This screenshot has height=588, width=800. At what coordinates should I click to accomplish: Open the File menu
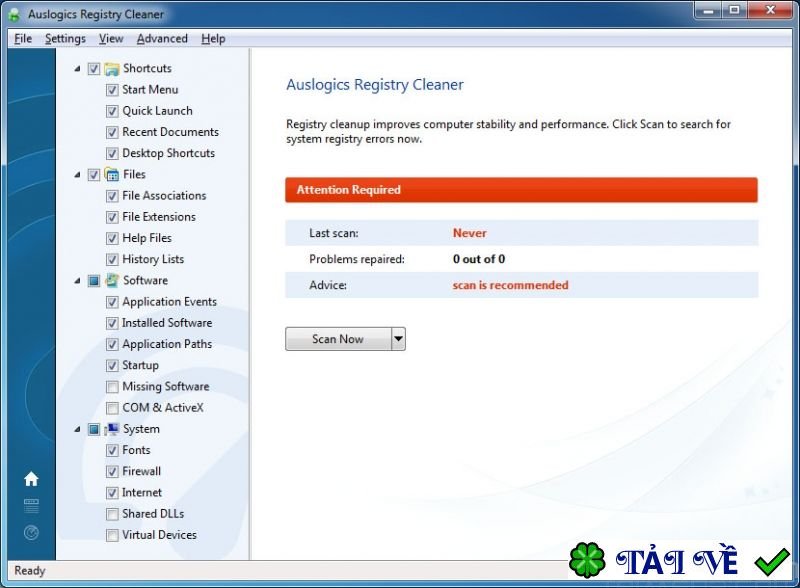(23, 39)
